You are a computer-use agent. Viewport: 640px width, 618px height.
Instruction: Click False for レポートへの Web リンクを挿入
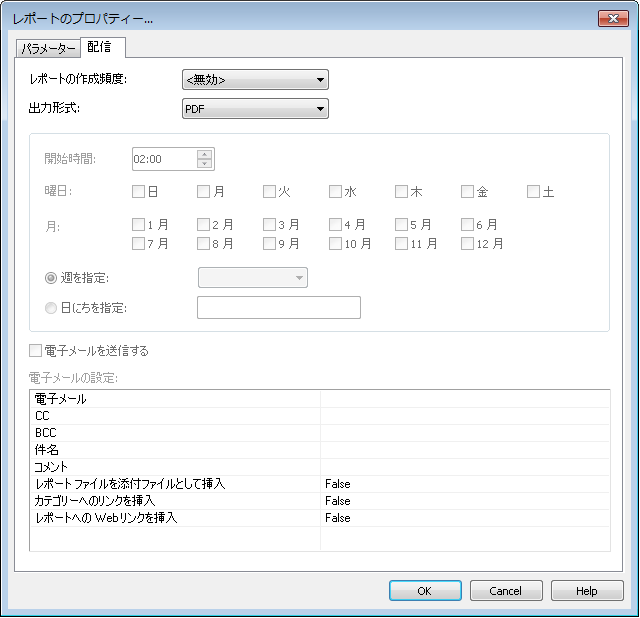[465, 518]
